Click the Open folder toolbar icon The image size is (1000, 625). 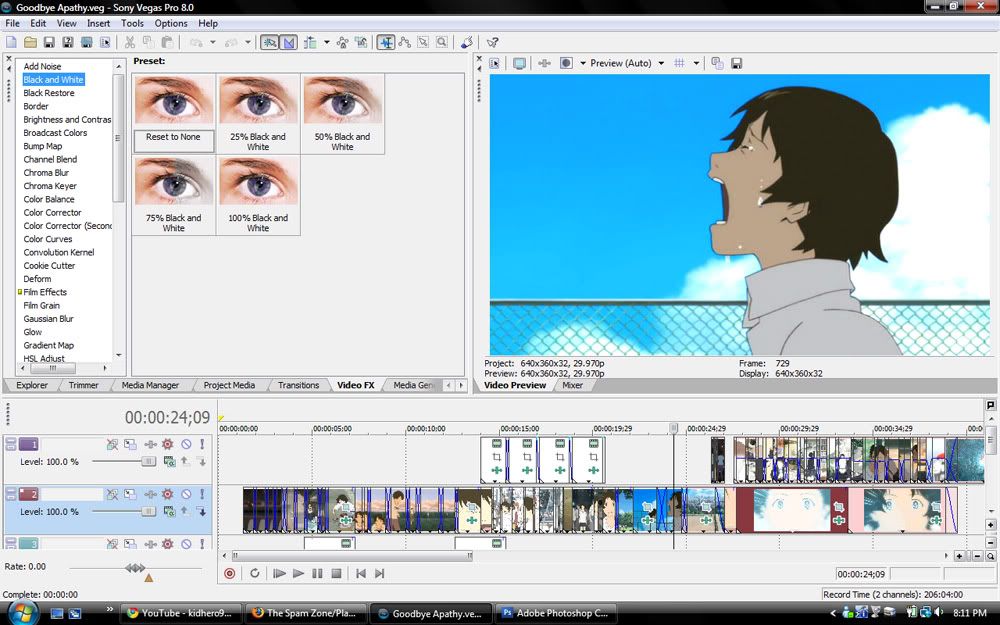pyautogui.click(x=30, y=43)
